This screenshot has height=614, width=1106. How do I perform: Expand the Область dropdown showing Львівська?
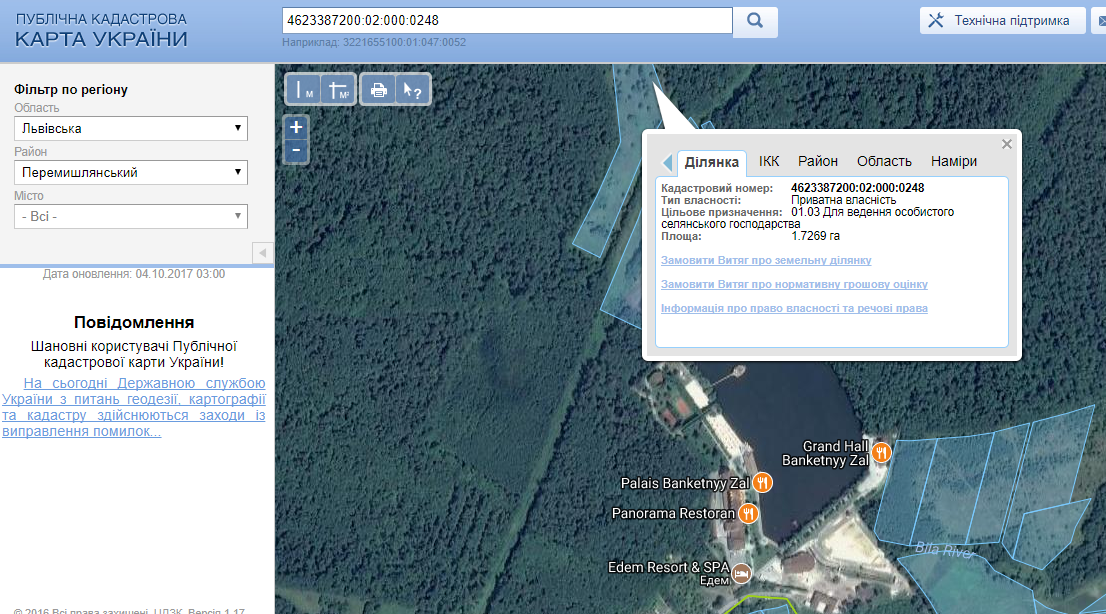[x=131, y=128]
